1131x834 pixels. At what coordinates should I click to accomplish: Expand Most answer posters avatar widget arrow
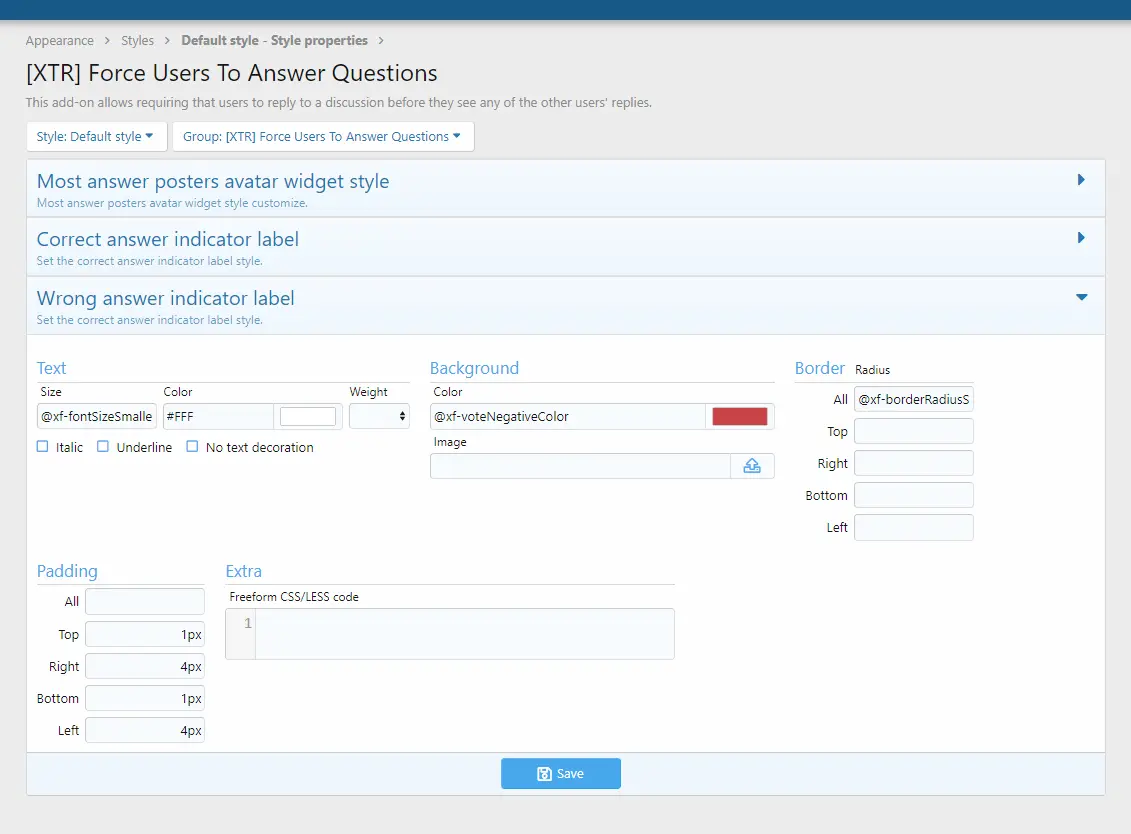click(x=1081, y=180)
